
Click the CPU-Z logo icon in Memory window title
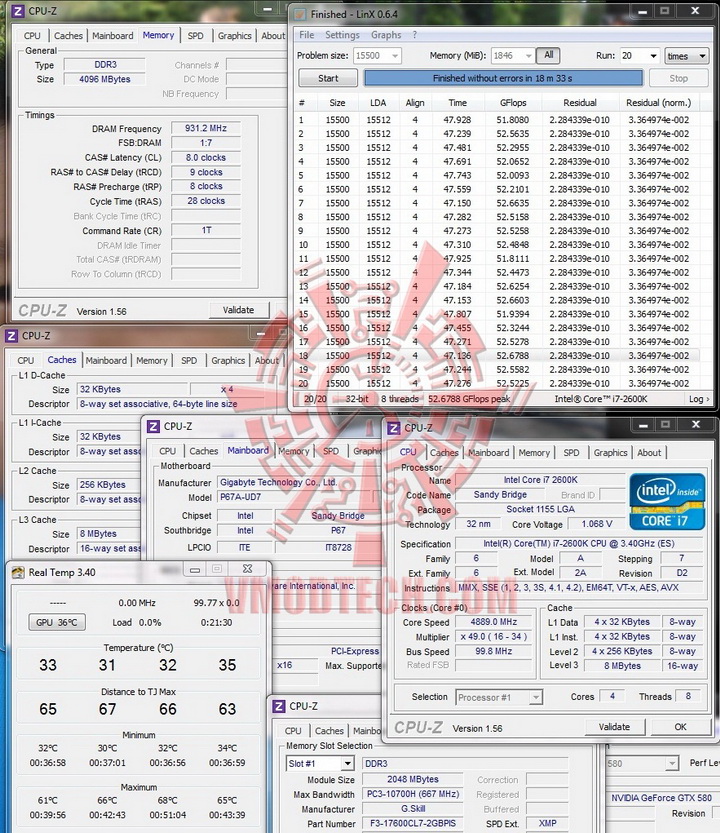coord(18,11)
